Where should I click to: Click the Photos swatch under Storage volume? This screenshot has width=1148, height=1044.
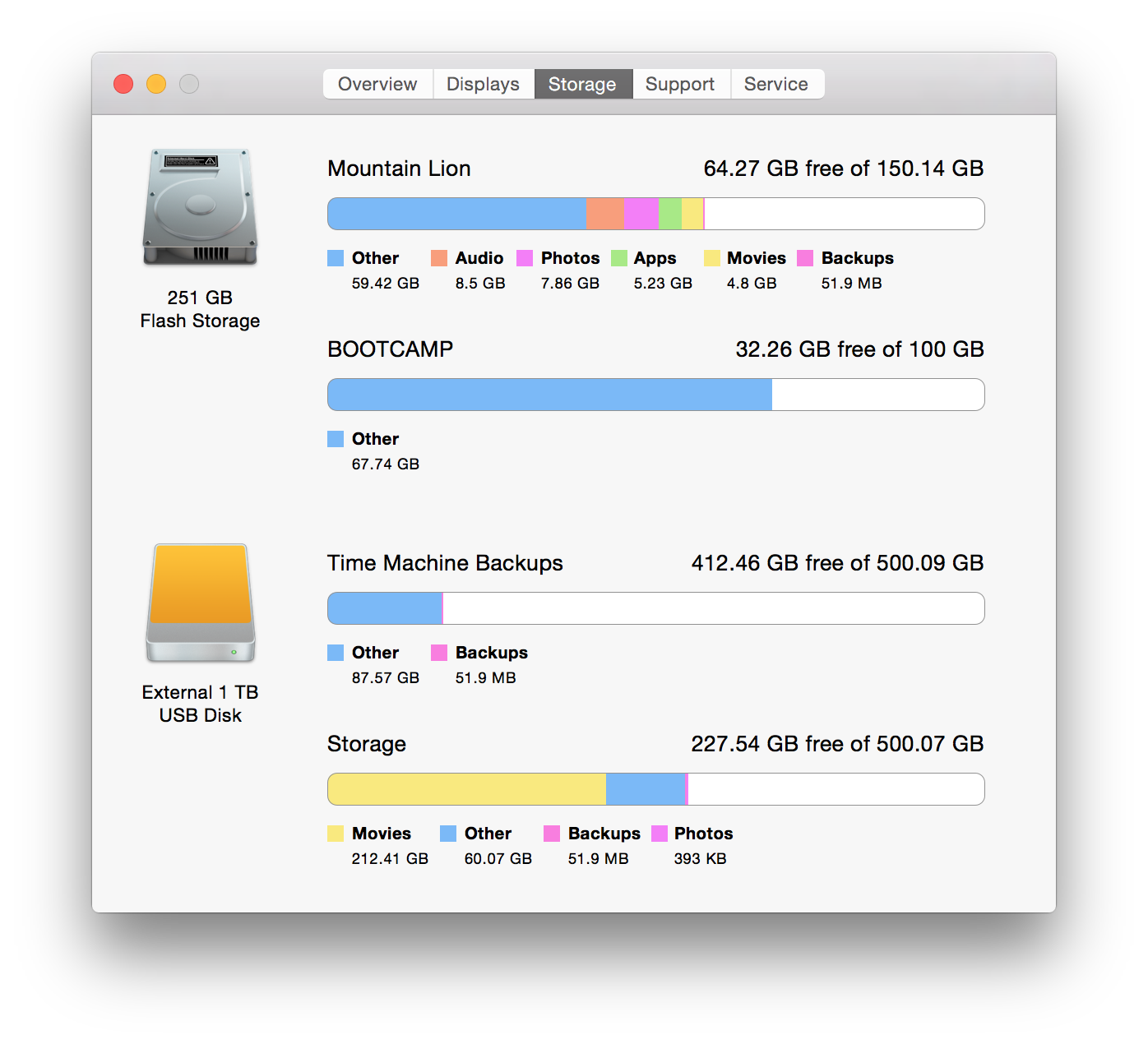[x=660, y=834]
